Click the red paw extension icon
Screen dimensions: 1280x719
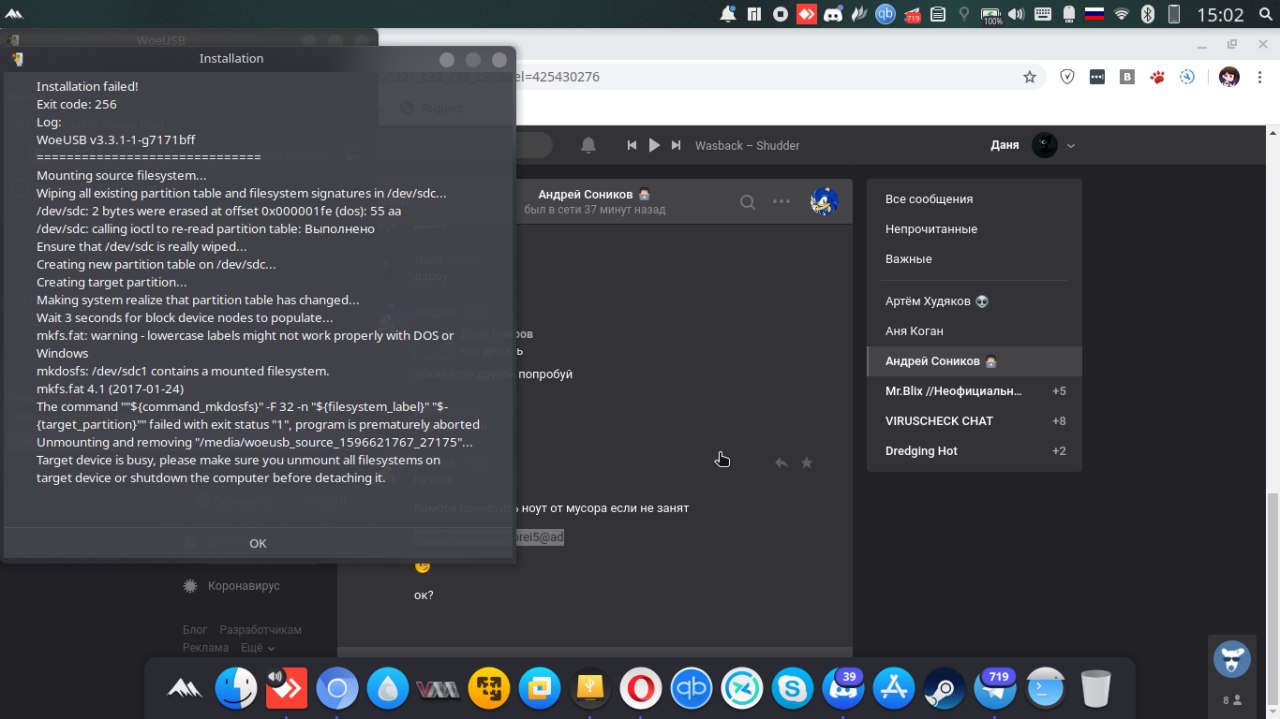[x=1157, y=77]
